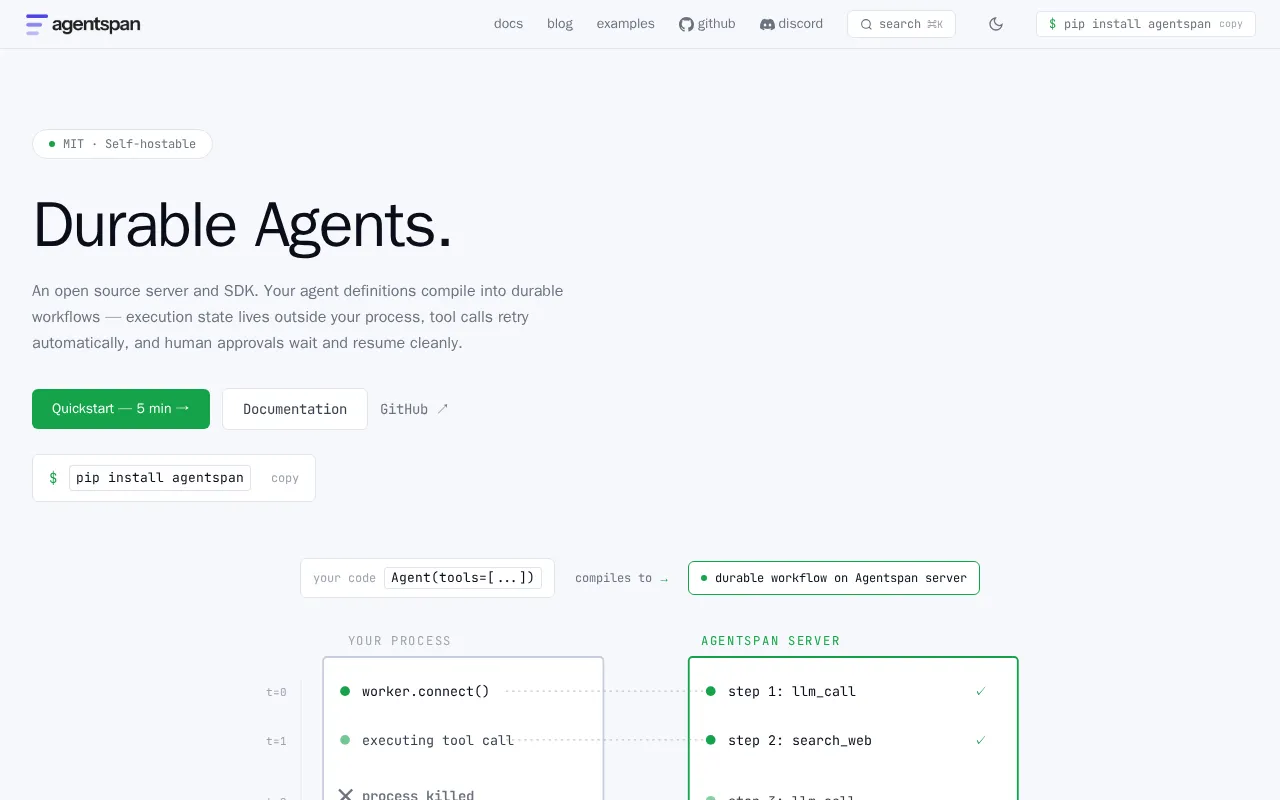
Task: Click header 'pip install agentspan' text
Action: click(x=1137, y=24)
